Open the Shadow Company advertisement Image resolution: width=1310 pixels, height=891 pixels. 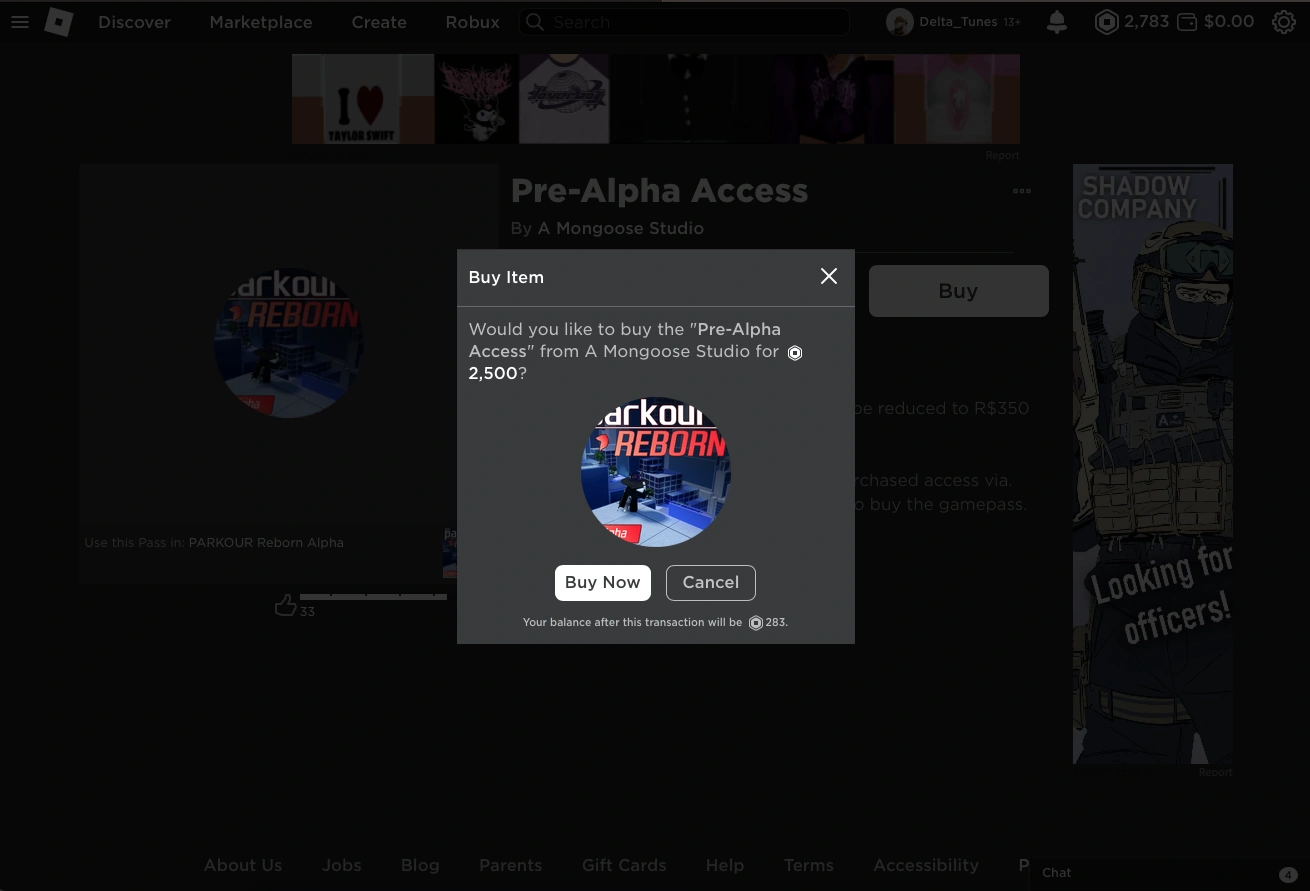coord(1153,465)
